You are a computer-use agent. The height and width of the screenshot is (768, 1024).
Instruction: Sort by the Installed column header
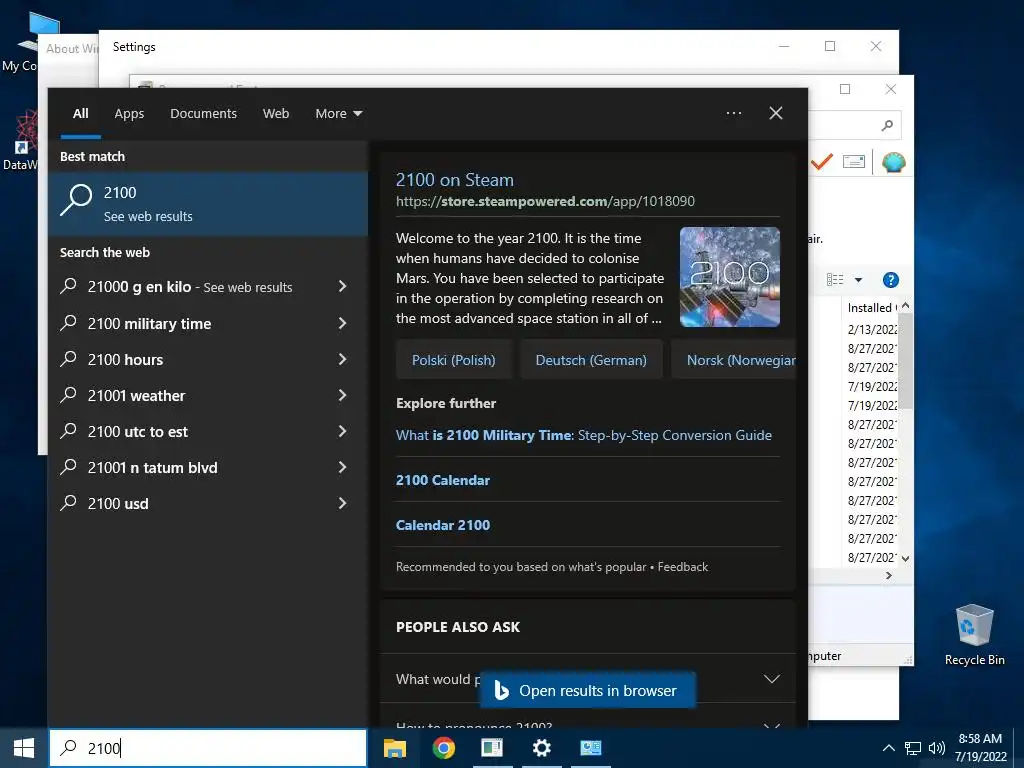point(872,308)
